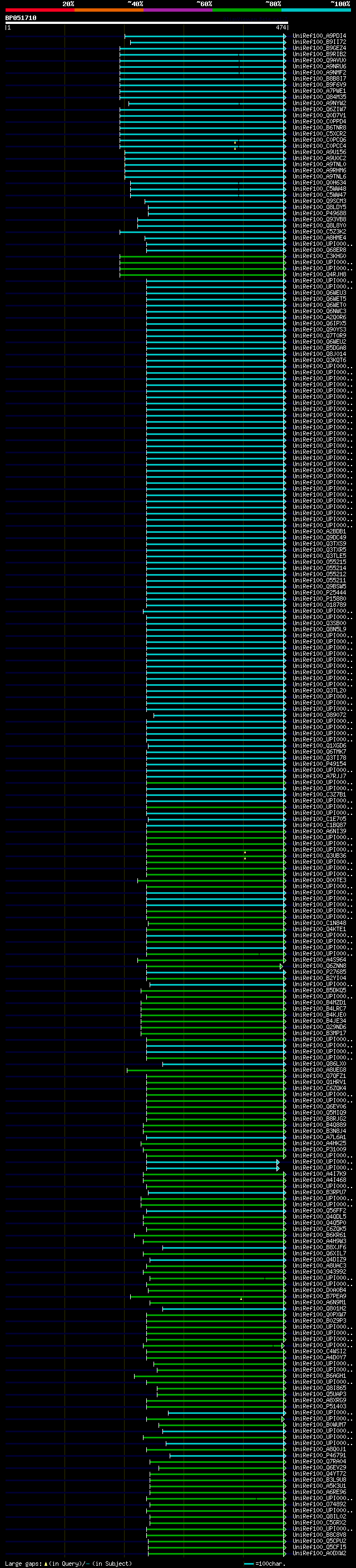356x1568 pixels.
Task: Select hit label UniRef100_C1E705
Action: (x=319, y=819)
